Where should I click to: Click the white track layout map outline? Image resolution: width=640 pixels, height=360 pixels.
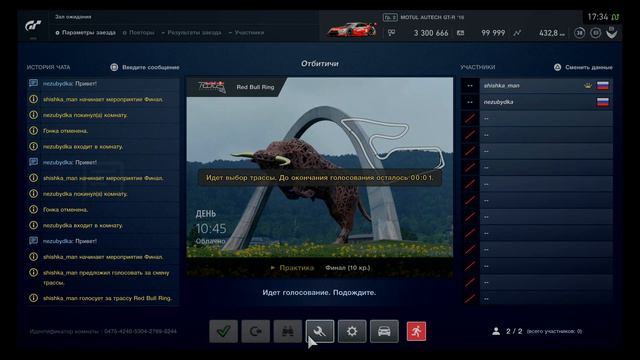pos(393,143)
